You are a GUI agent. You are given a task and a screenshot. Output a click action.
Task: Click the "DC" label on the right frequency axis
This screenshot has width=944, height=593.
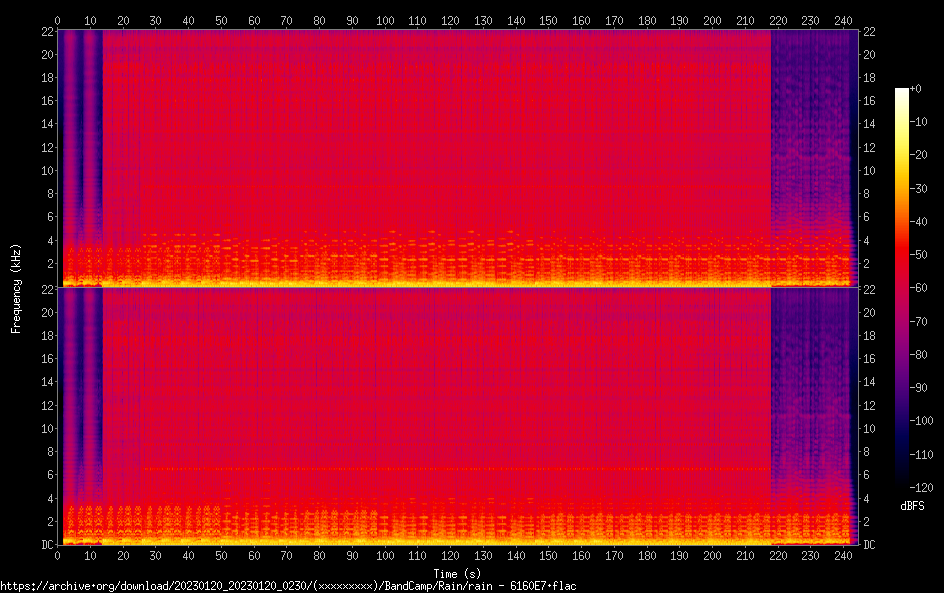[869, 545]
